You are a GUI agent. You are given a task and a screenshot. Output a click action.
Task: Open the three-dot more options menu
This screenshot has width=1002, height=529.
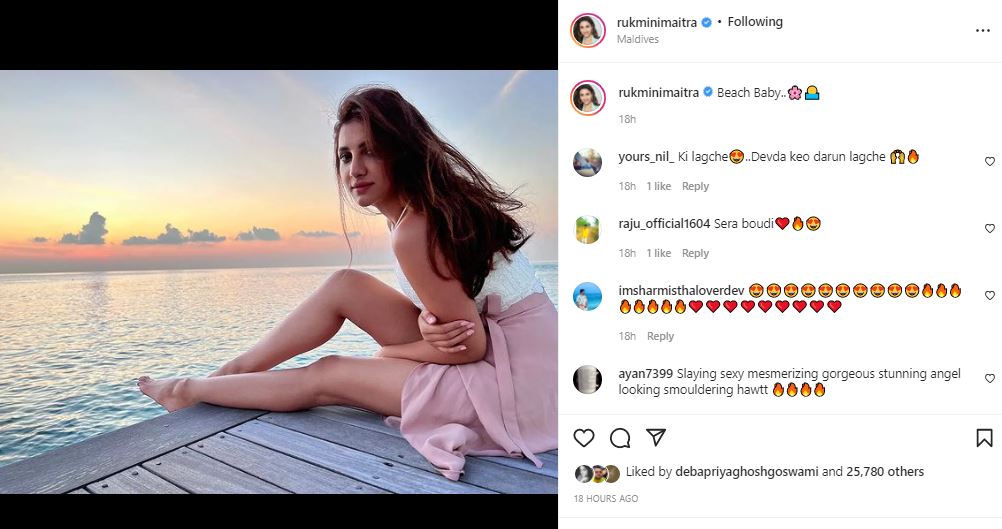[x=982, y=31]
